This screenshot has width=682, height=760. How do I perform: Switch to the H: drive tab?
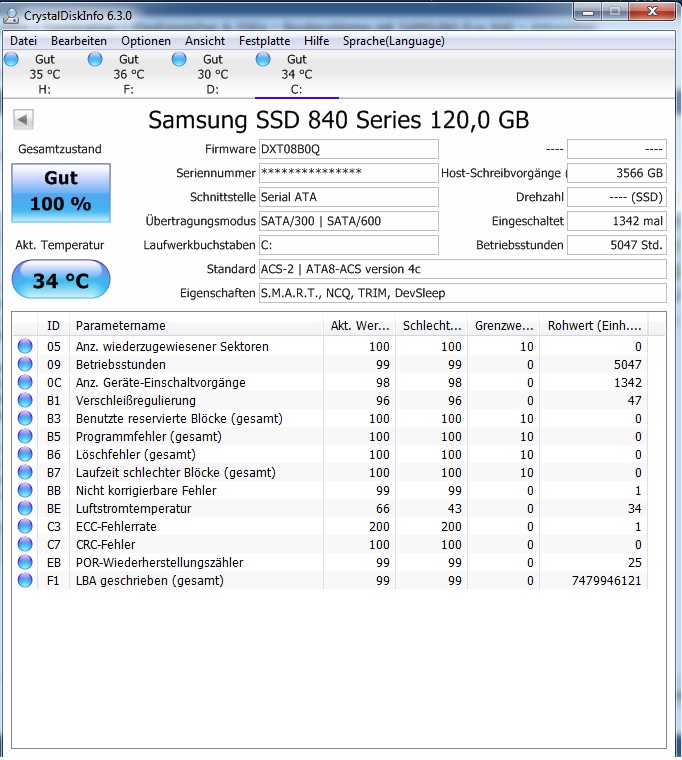coord(45,74)
